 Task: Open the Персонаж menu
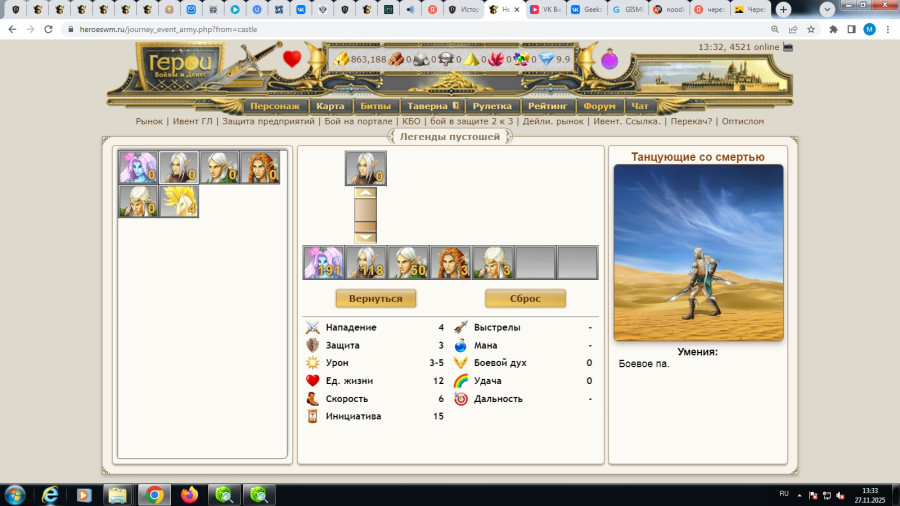tap(275, 106)
